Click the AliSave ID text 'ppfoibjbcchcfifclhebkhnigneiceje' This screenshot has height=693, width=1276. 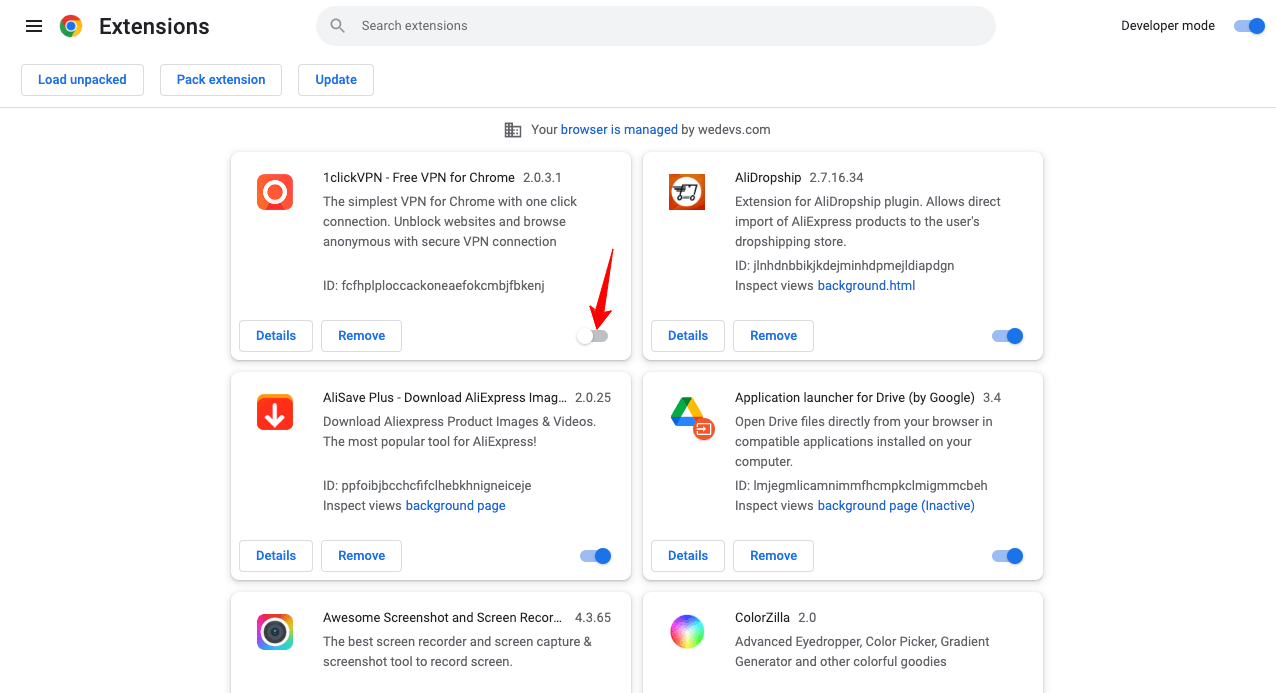(436, 486)
